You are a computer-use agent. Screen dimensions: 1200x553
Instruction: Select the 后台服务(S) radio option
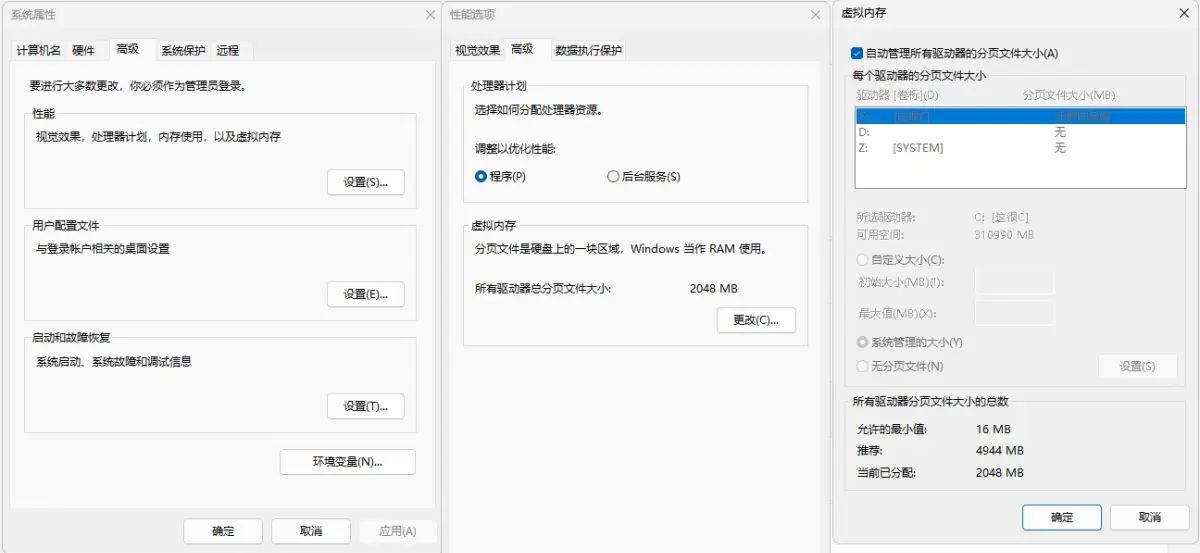pyautogui.click(x=643, y=176)
